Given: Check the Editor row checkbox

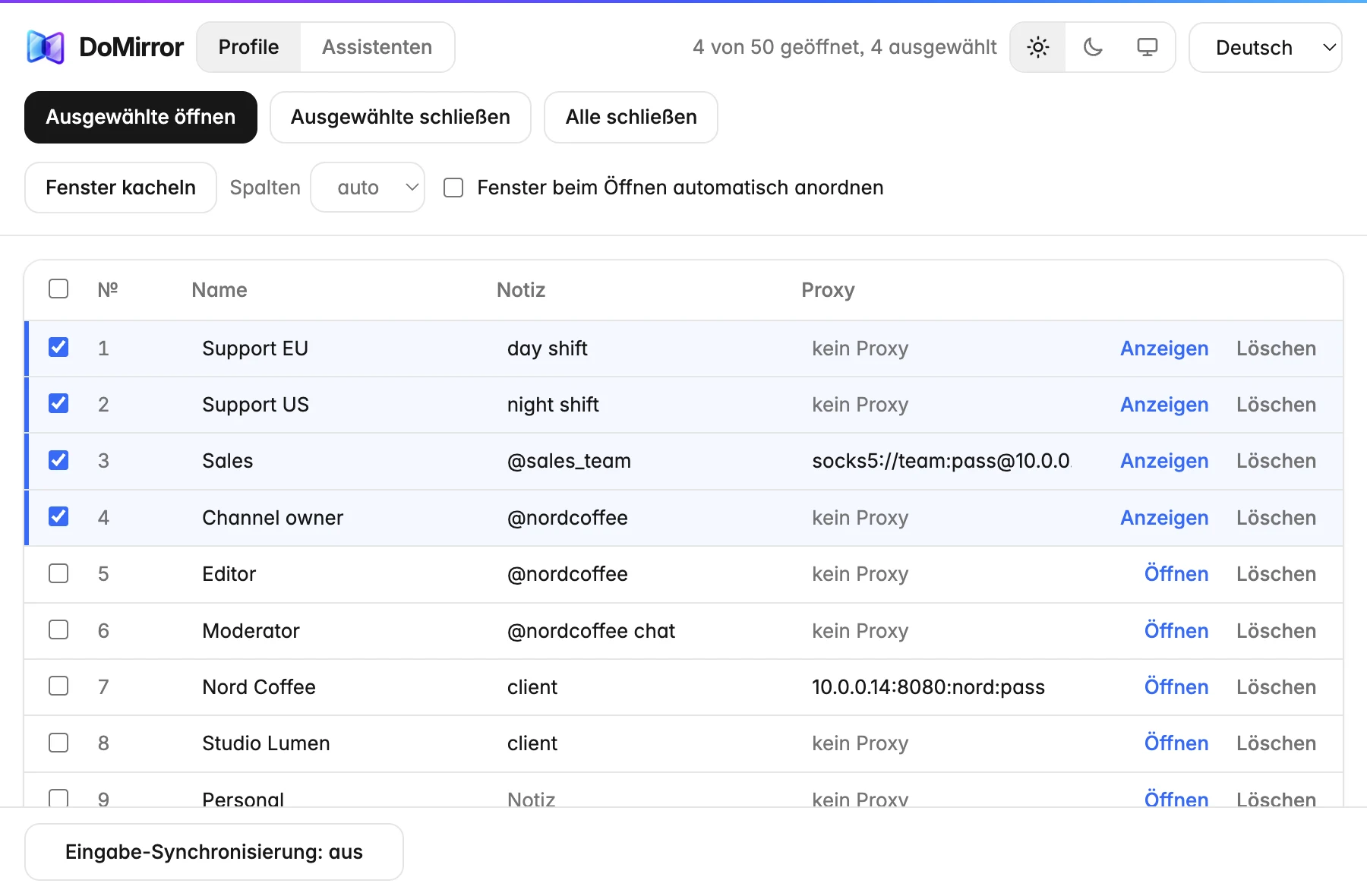Looking at the screenshot, I should pyautogui.click(x=58, y=573).
